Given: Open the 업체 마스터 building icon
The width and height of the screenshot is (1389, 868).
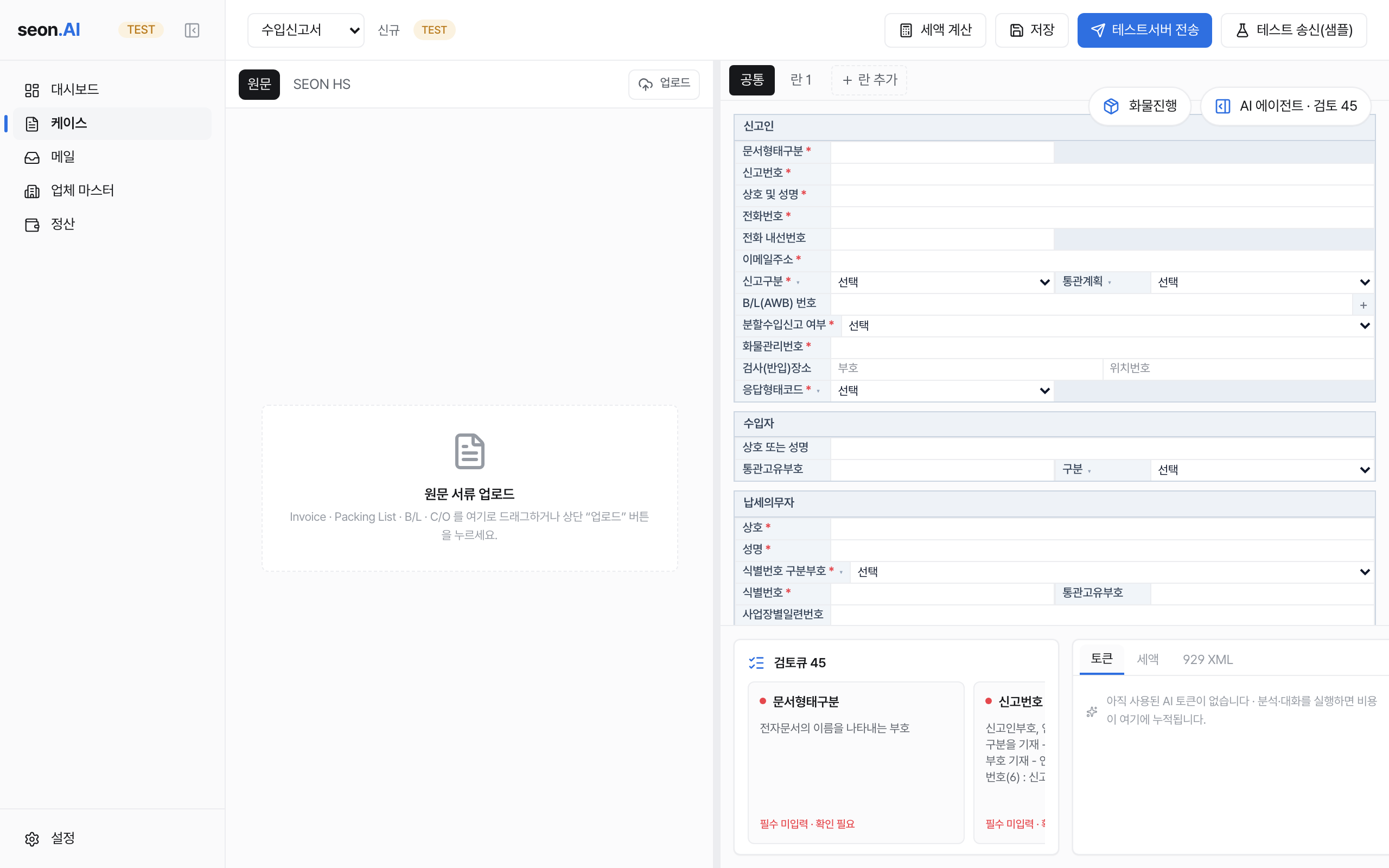Looking at the screenshot, I should click(x=32, y=191).
